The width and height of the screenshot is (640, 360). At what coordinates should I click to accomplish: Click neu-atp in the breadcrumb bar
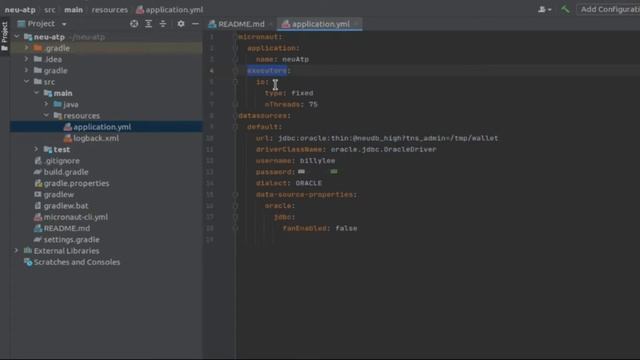click(x=20, y=9)
